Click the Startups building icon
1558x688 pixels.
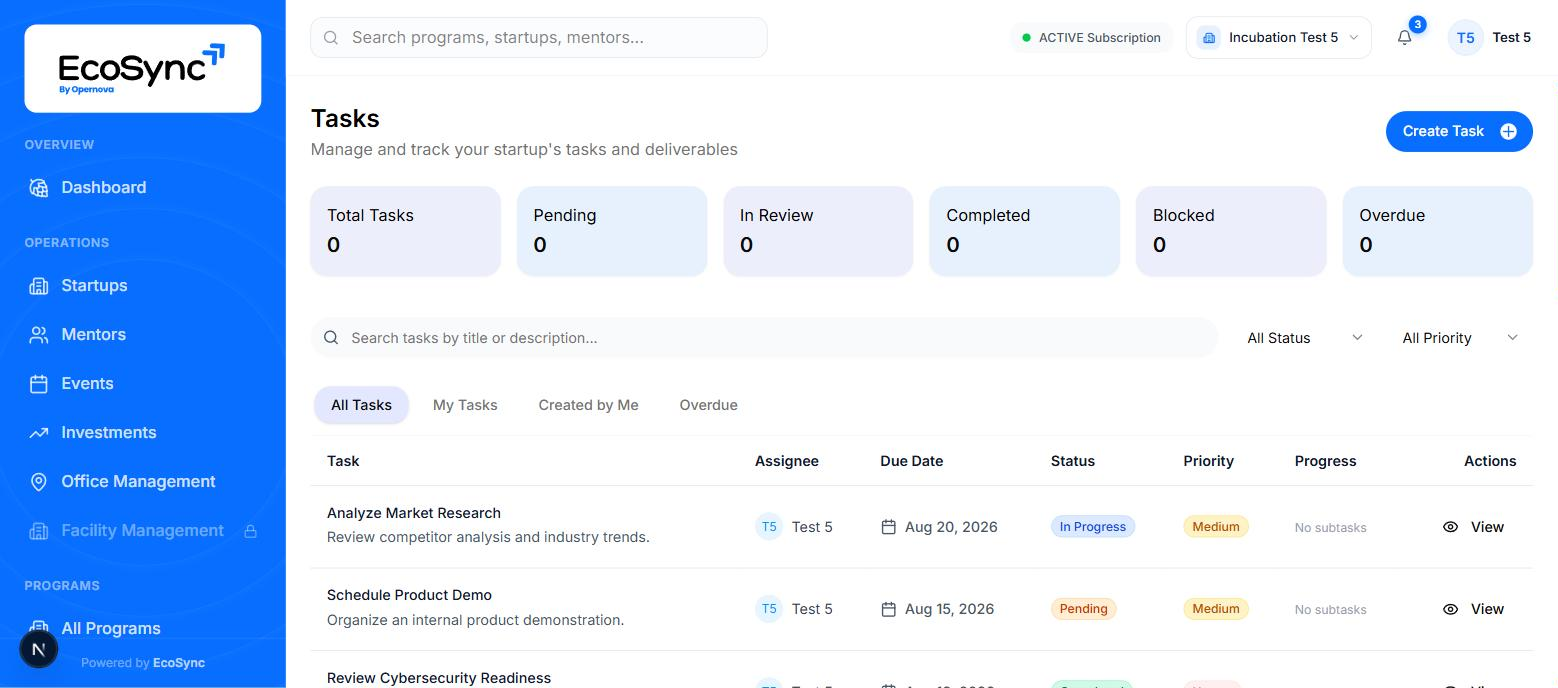click(39, 286)
